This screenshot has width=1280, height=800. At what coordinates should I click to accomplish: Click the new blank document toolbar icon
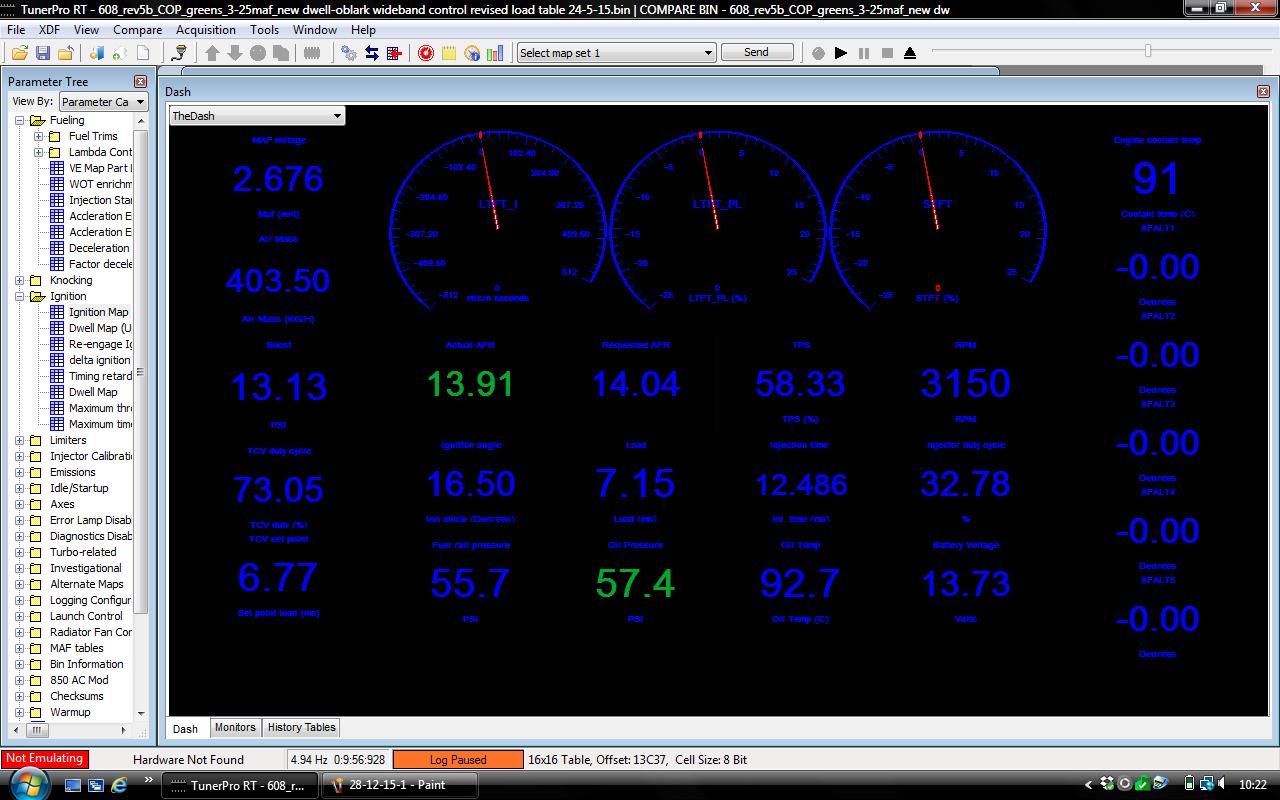143,53
